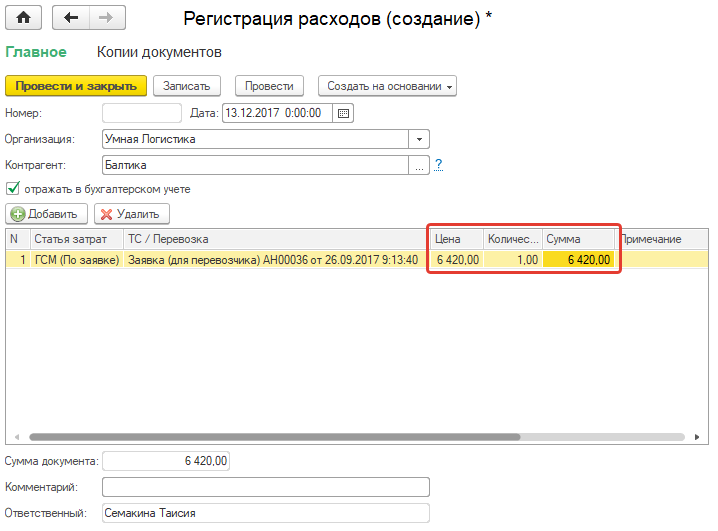Click the help question mark link
This screenshot has height=531, width=718.
point(439,164)
